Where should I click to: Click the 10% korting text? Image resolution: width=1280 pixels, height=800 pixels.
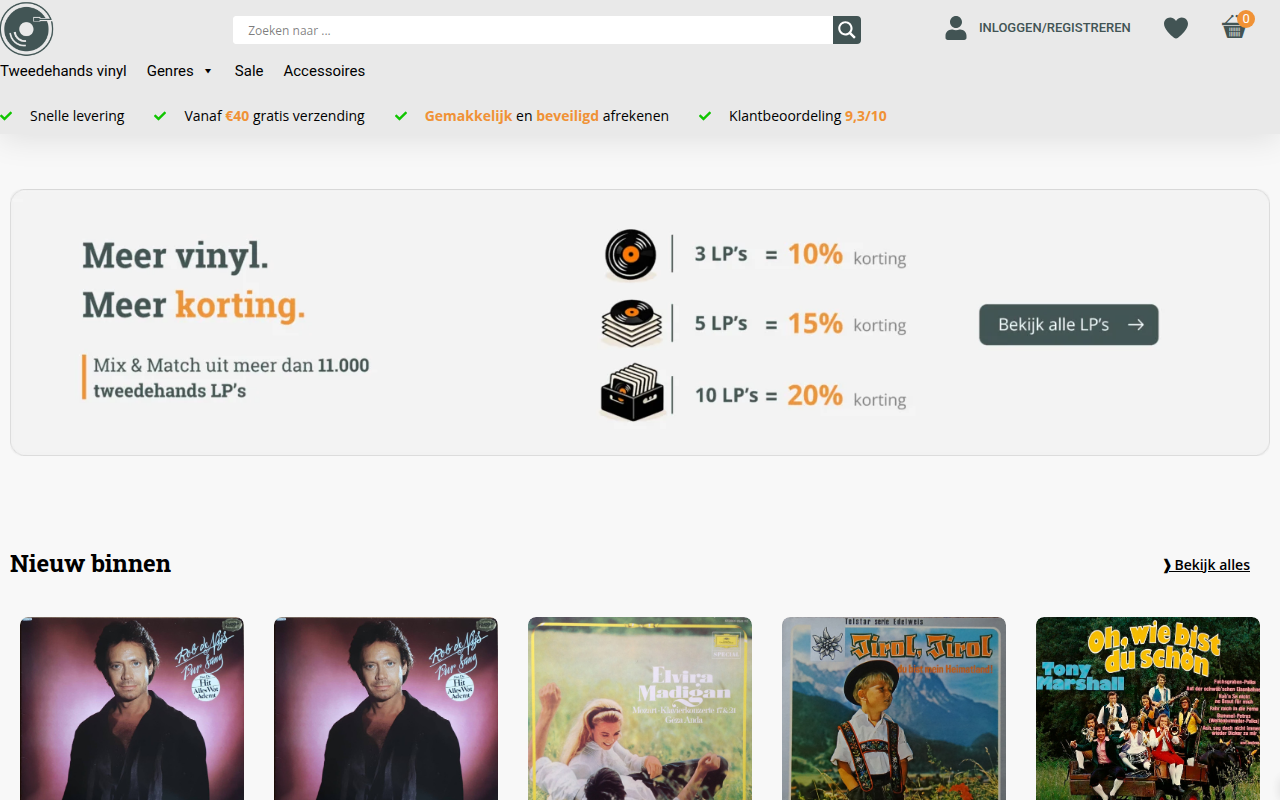[846, 255]
